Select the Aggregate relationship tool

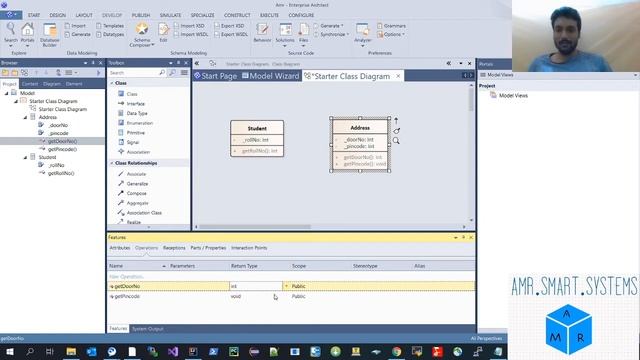click(x=133, y=203)
